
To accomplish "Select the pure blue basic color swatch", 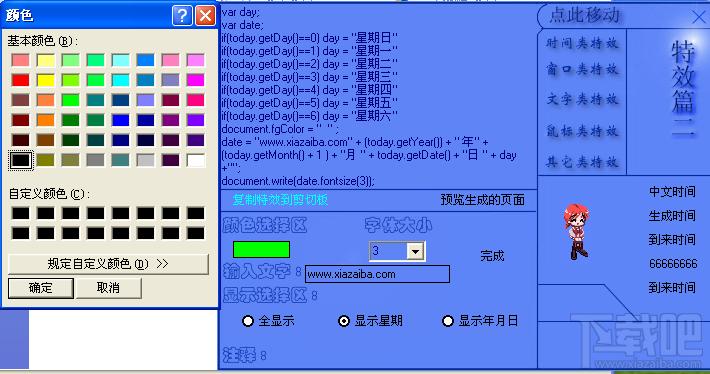I will (x=120, y=120).
